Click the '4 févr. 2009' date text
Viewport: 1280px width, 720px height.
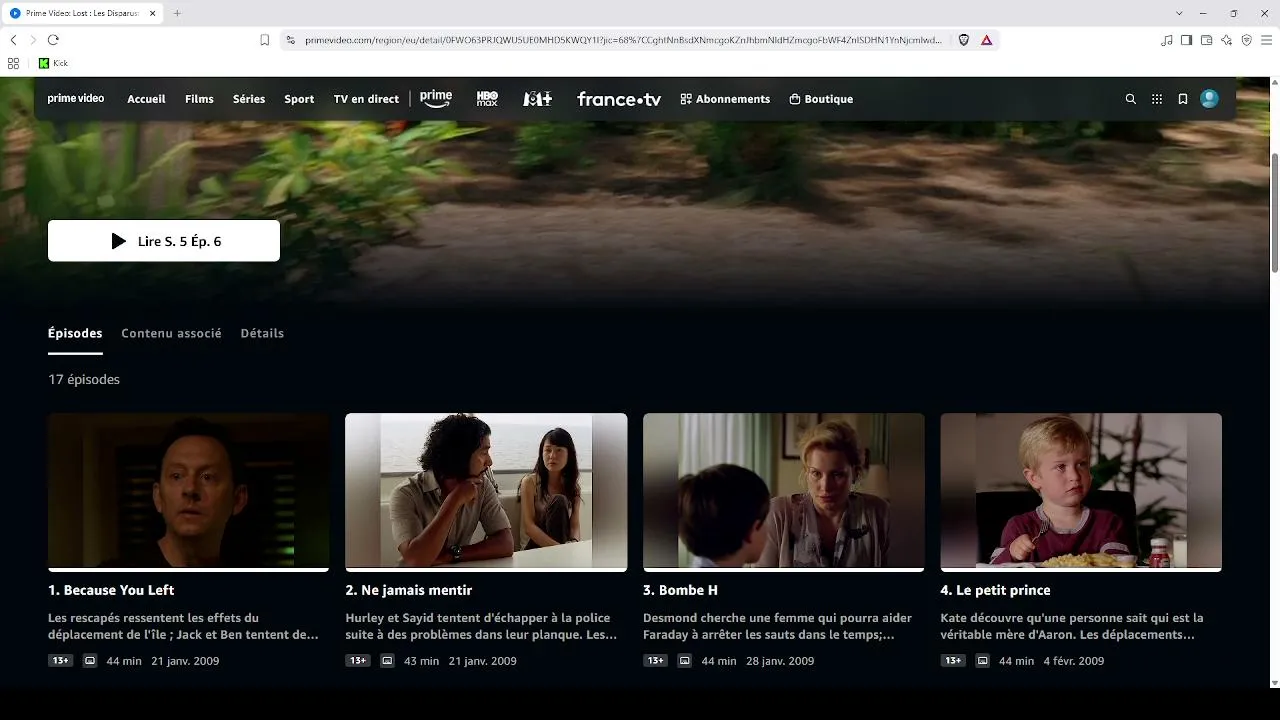1074,661
